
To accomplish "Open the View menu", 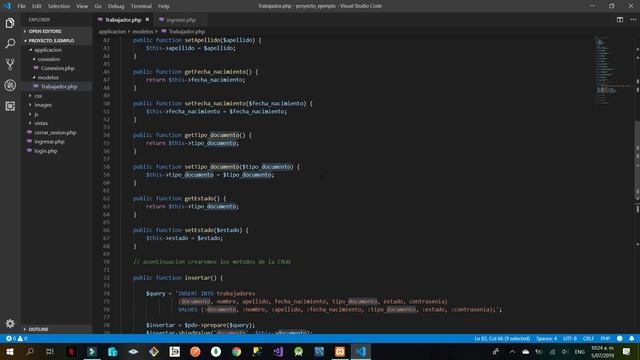I will pos(82,6).
